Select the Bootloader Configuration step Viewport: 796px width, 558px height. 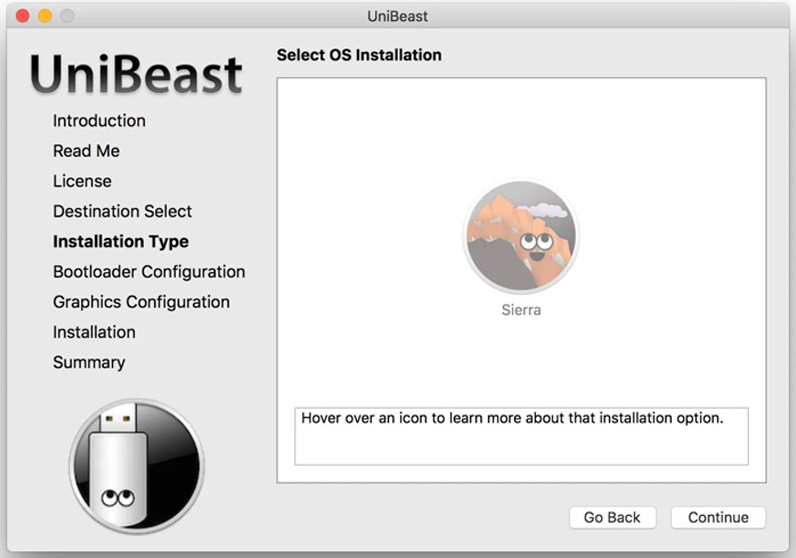tap(149, 272)
